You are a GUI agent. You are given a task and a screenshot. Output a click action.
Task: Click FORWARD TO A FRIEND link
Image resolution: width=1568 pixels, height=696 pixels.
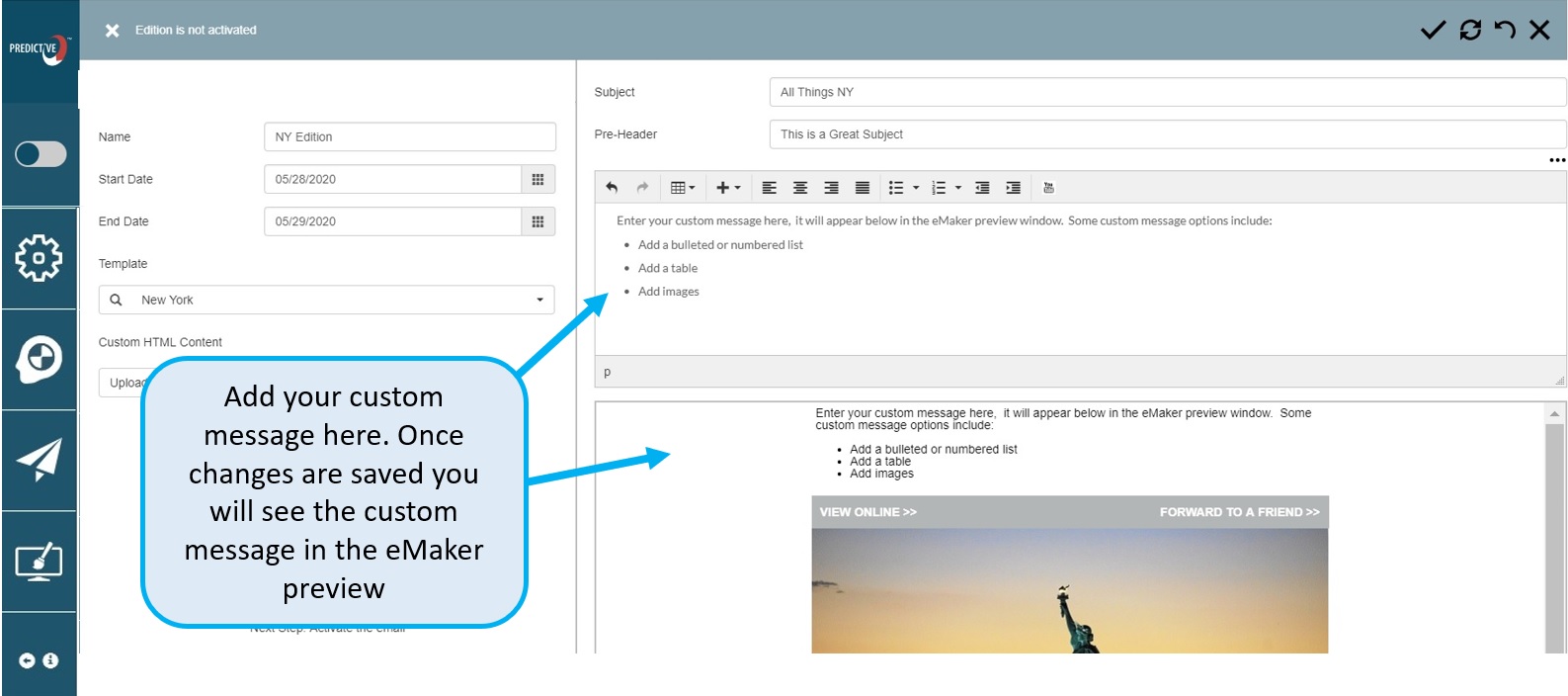pyautogui.click(x=1239, y=512)
